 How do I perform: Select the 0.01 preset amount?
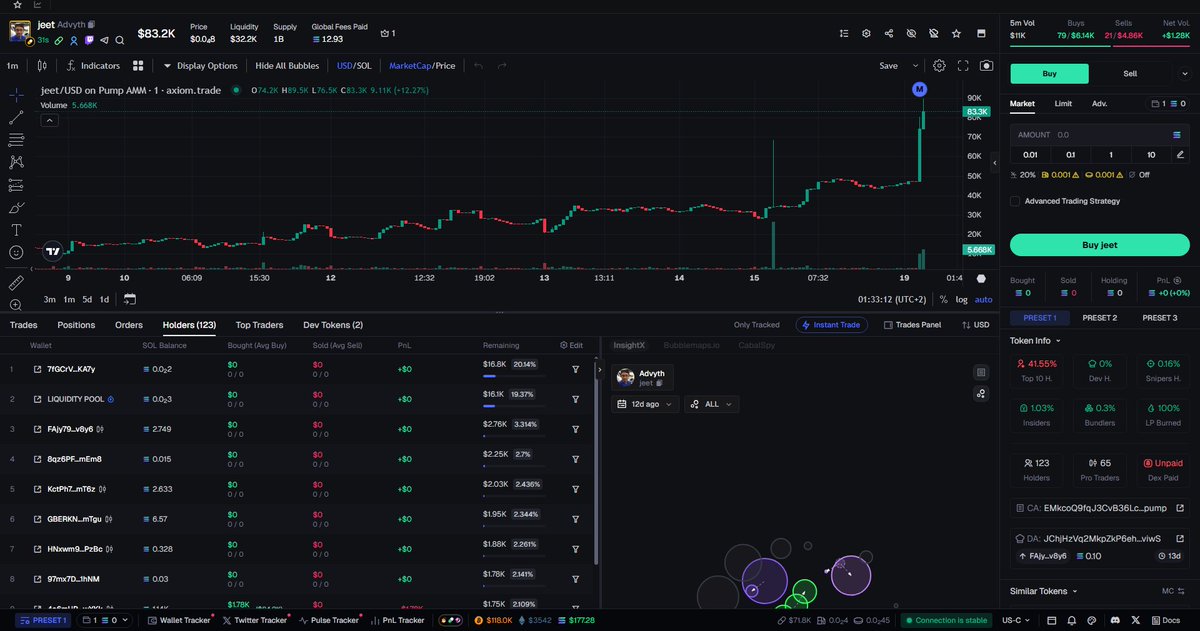1030,155
